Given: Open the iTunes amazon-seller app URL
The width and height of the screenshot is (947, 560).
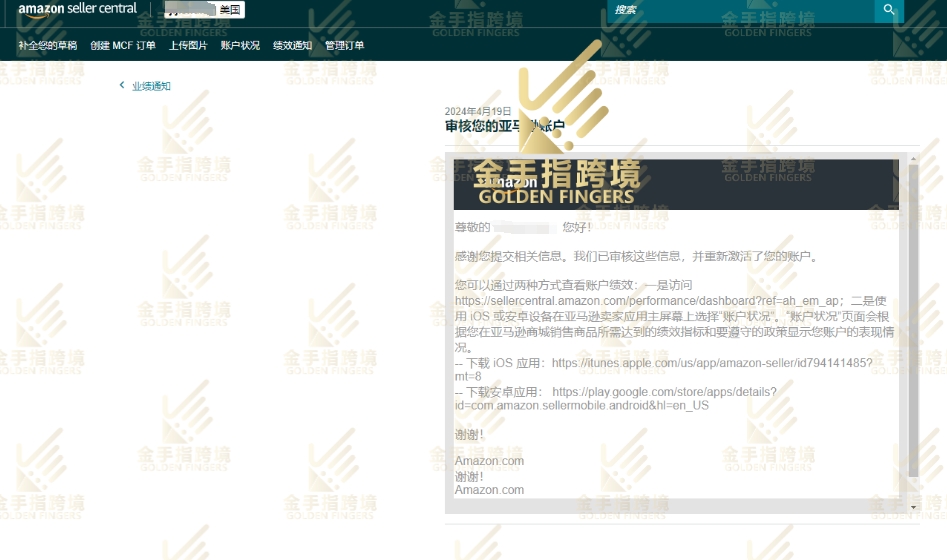Looking at the screenshot, I should (663, 370).
